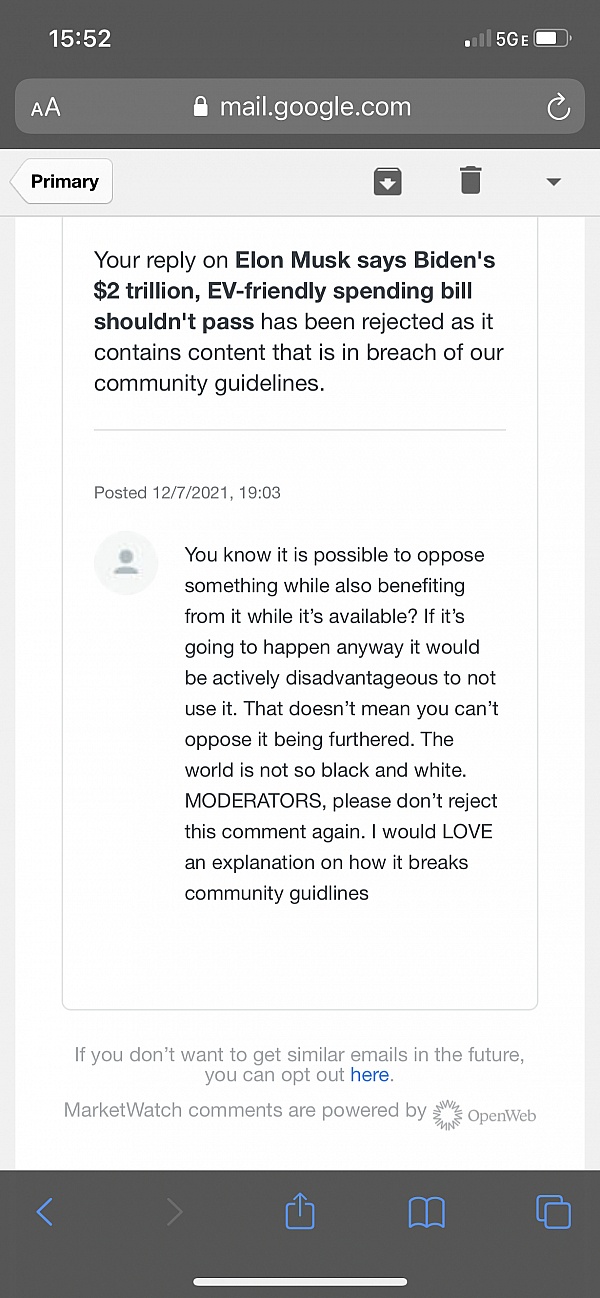
Task: Tap the bold Elon Musk article title
Action: [x=295, y=291]
